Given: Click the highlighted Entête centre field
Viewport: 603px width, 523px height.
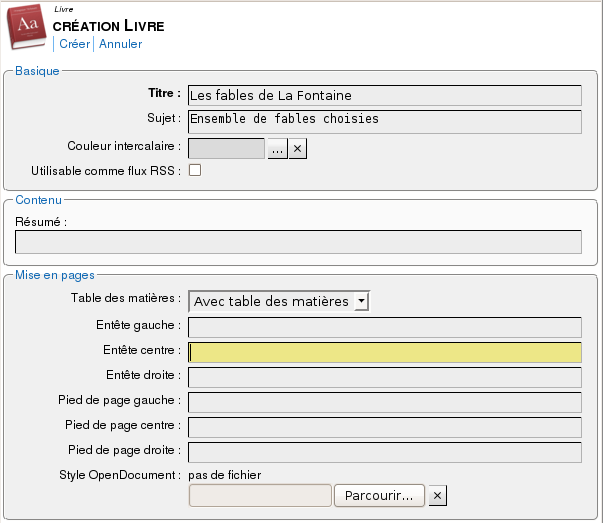Looking at the screenshot, I should tap(385, 352).
